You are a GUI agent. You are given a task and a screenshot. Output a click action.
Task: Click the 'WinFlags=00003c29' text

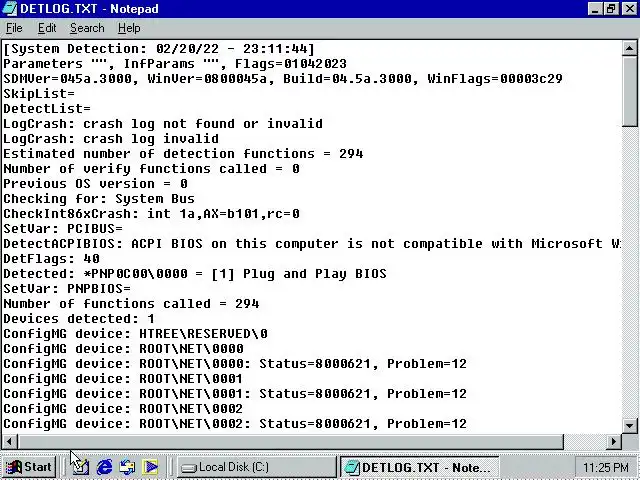[x=495, y=78]
